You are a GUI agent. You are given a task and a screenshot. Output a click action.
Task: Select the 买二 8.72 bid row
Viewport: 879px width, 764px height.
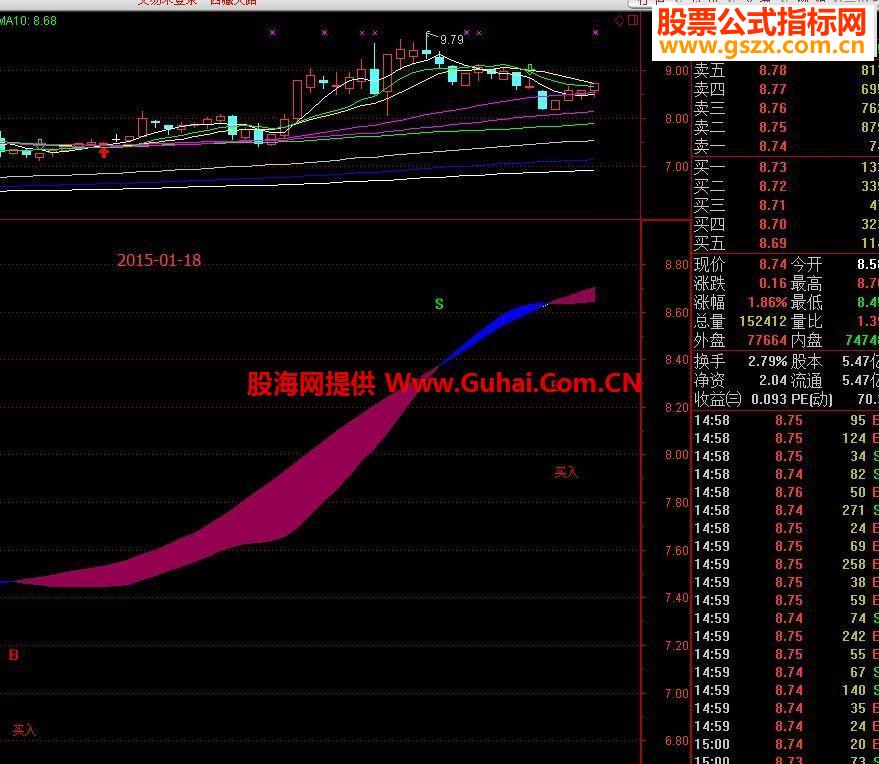point(785,186)
